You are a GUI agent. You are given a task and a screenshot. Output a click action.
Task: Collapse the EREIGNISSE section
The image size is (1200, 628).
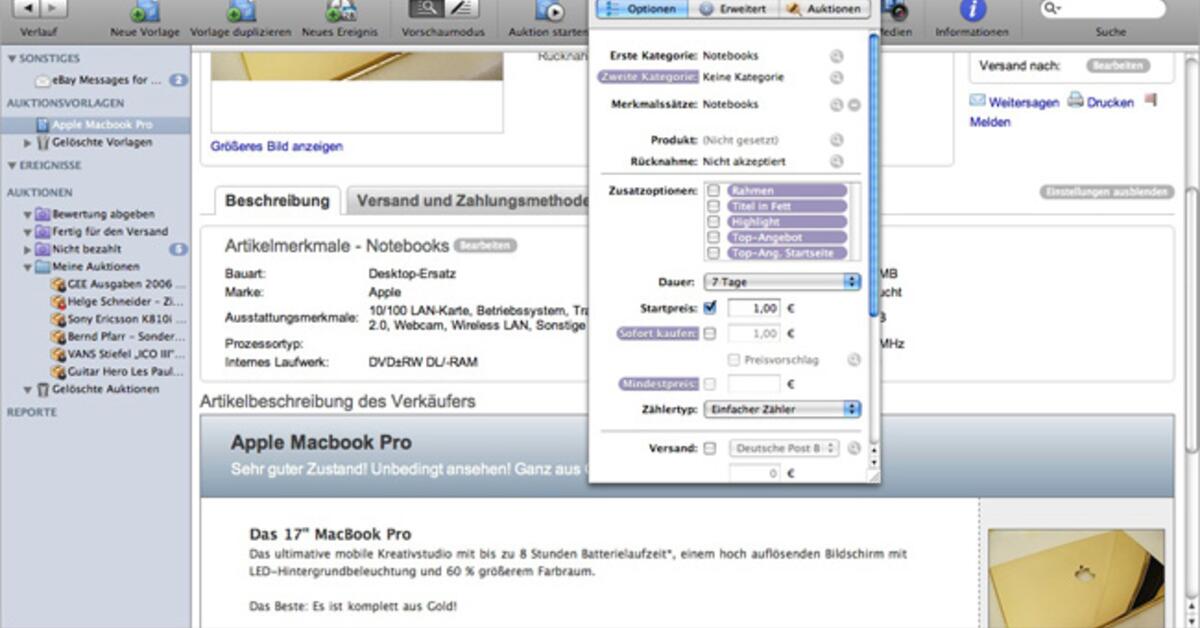click(x=12, y=166)
